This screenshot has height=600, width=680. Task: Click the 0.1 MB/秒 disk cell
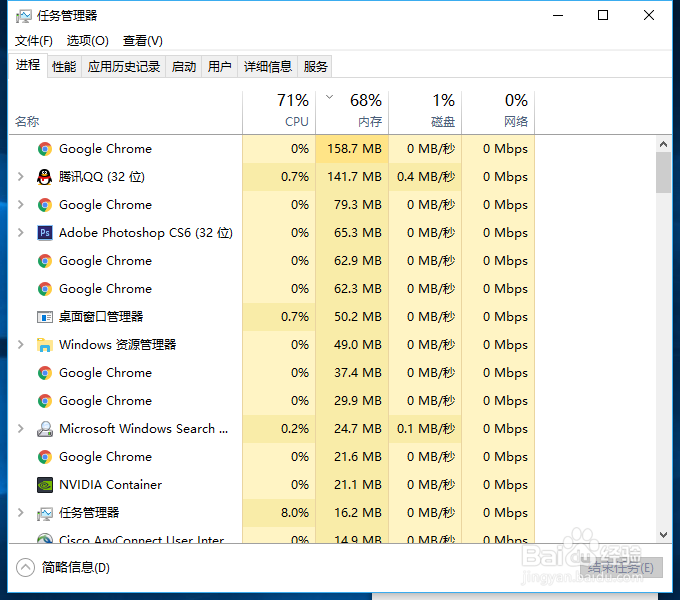425,429
